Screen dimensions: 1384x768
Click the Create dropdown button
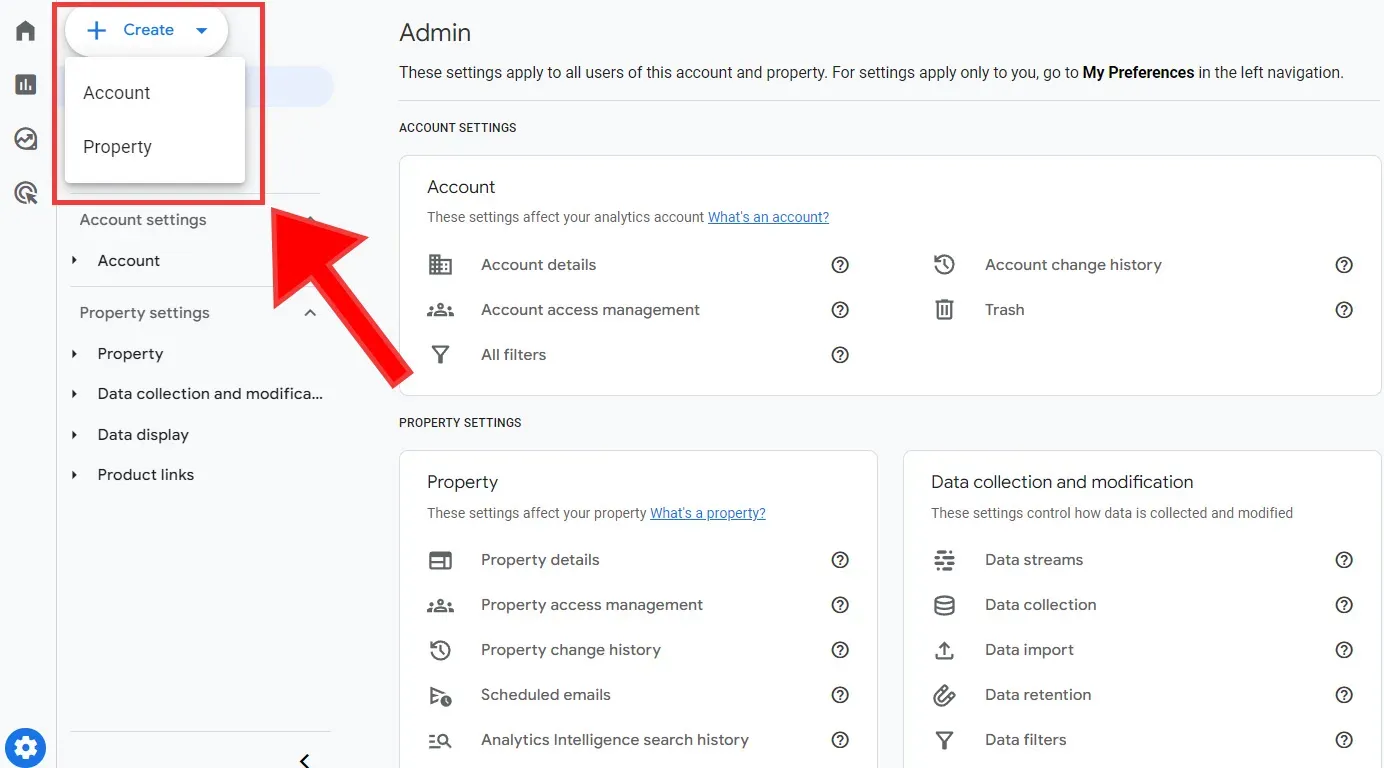click(x=147, y=30)
